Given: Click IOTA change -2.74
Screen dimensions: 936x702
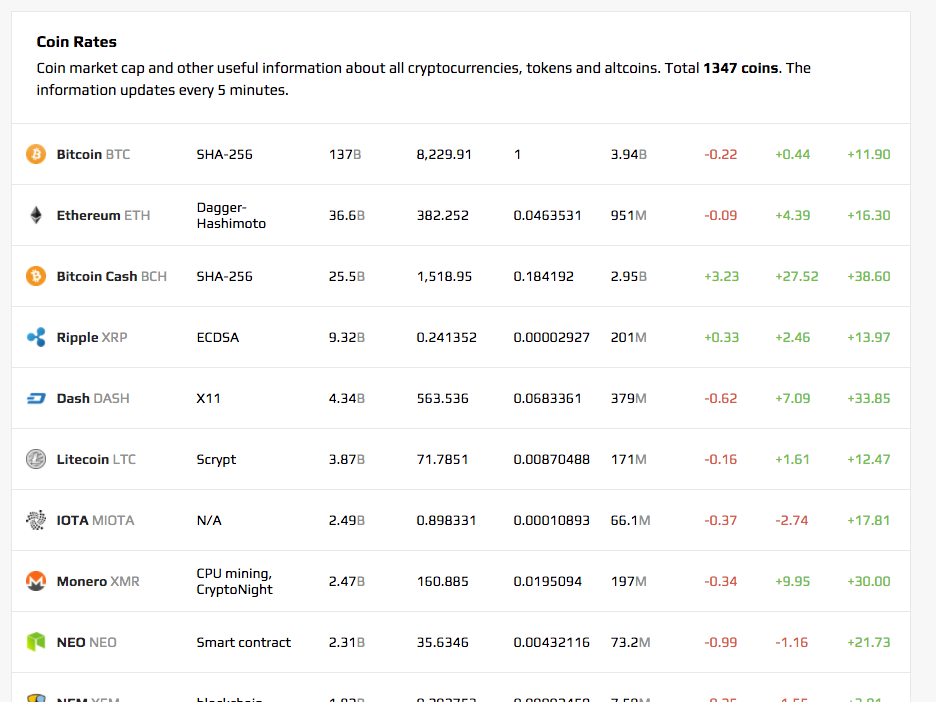Looking at the screenshot, I should (x=792, y=520).
